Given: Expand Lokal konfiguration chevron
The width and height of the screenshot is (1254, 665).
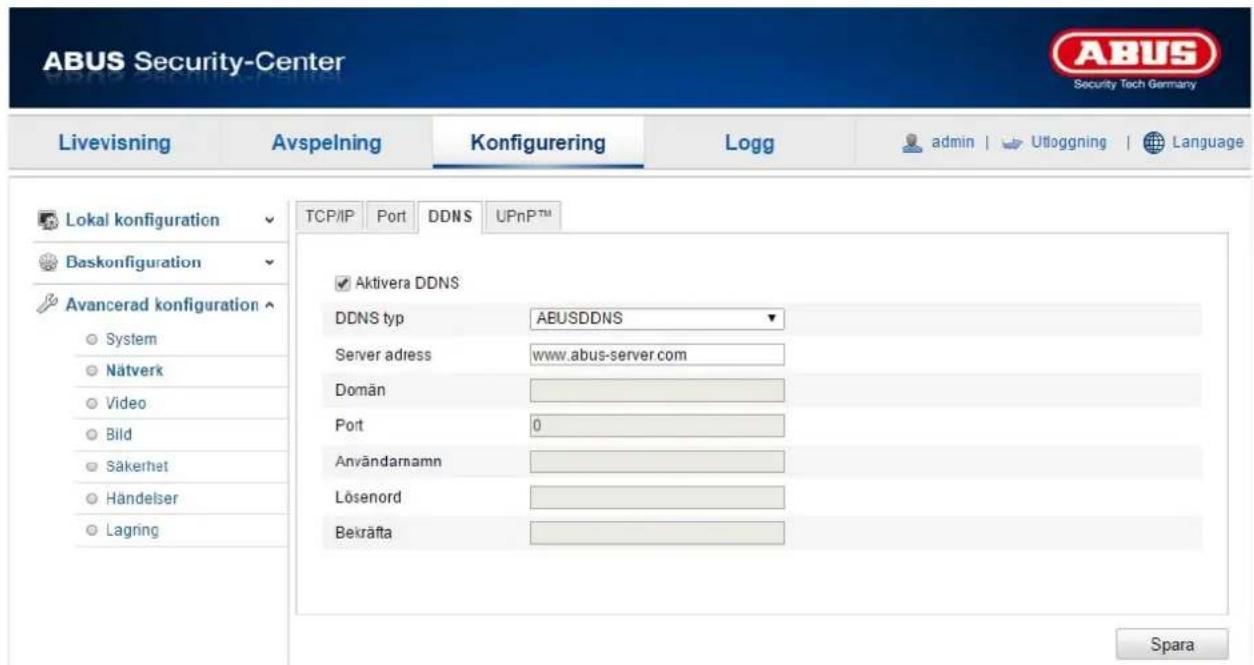Looking at the screenshot, I should click(268, 220).
